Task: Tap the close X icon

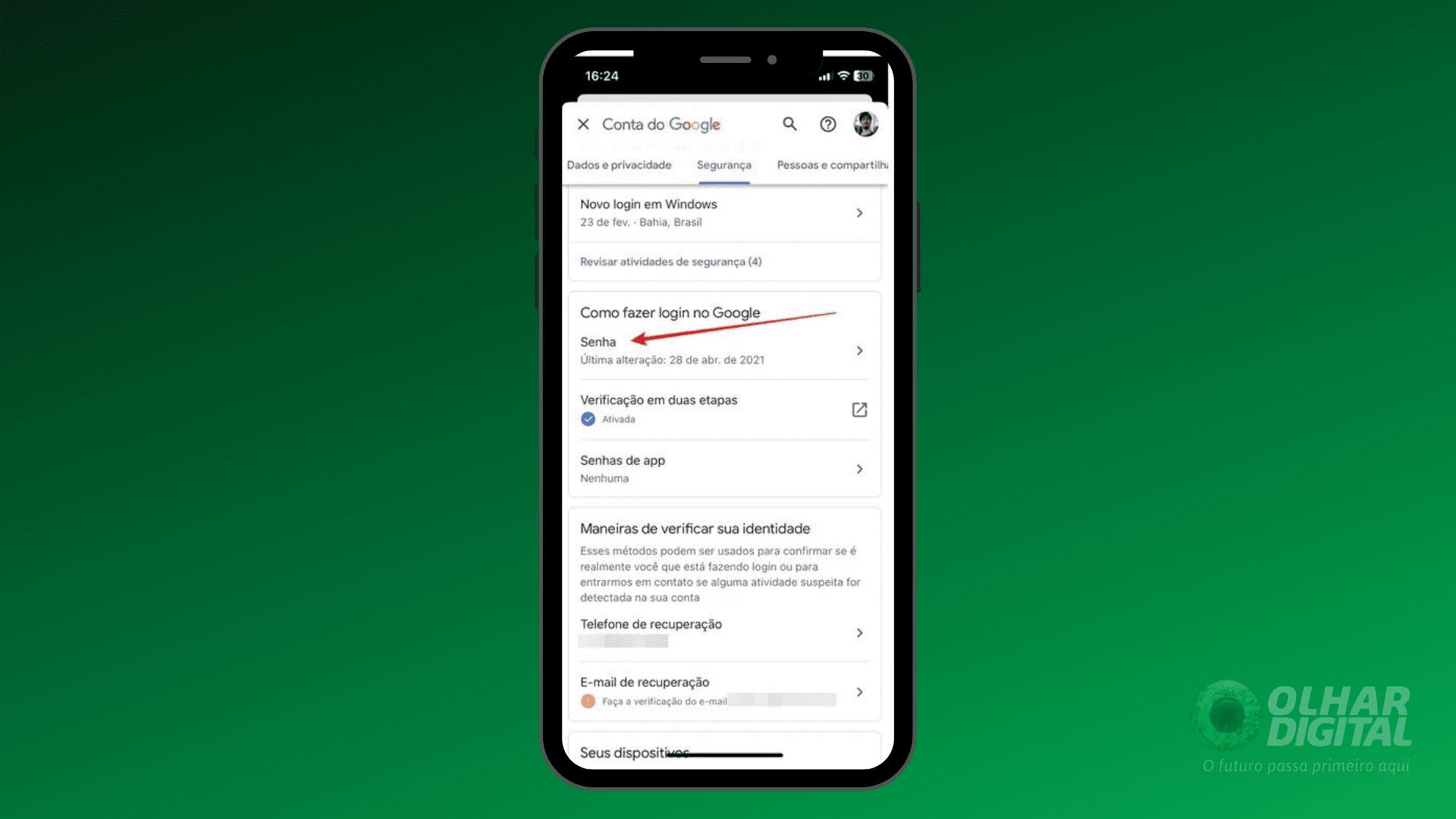Action: [584, 123]
